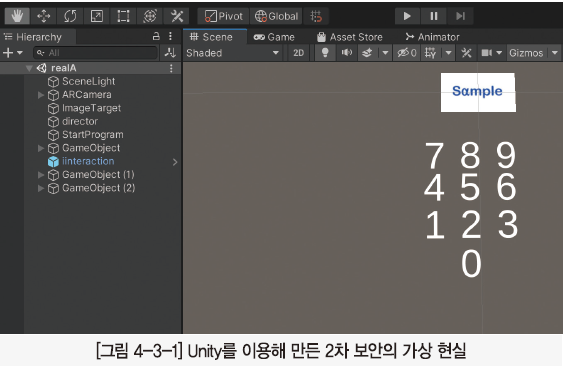Select the Scale tool
The image size is (566, 368).
pyautogui.click(x=97, y=16)
